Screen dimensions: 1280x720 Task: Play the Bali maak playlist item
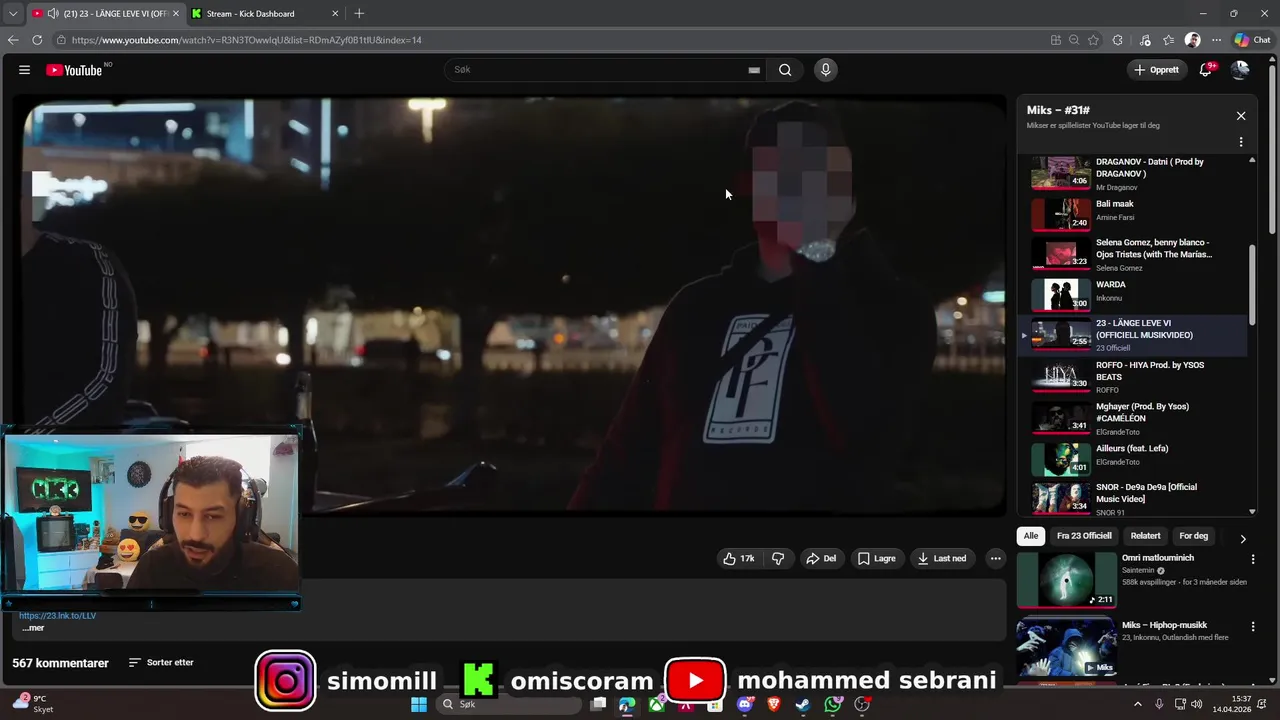1134,212
